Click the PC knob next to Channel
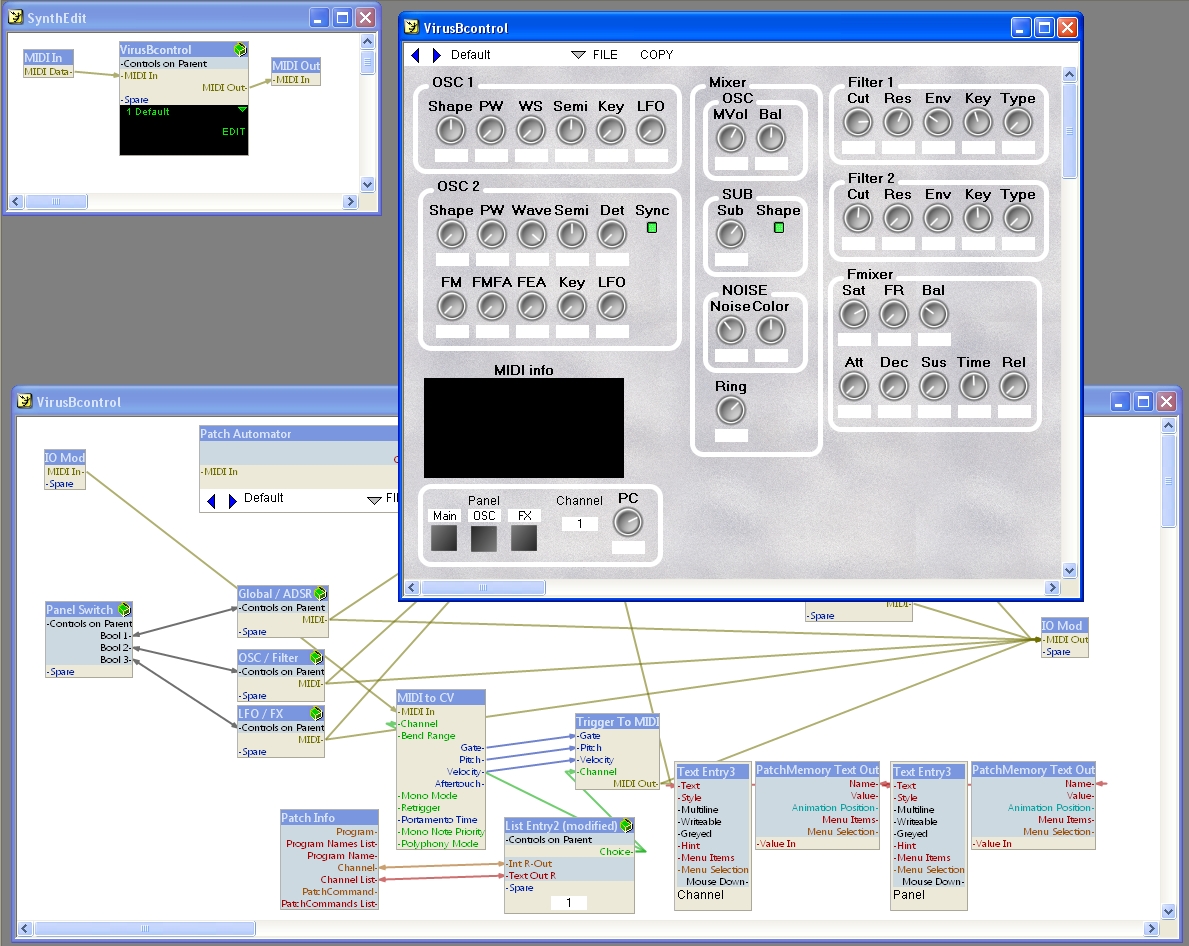The height and width of the screenshot is (946, 1189). (628, 522)
